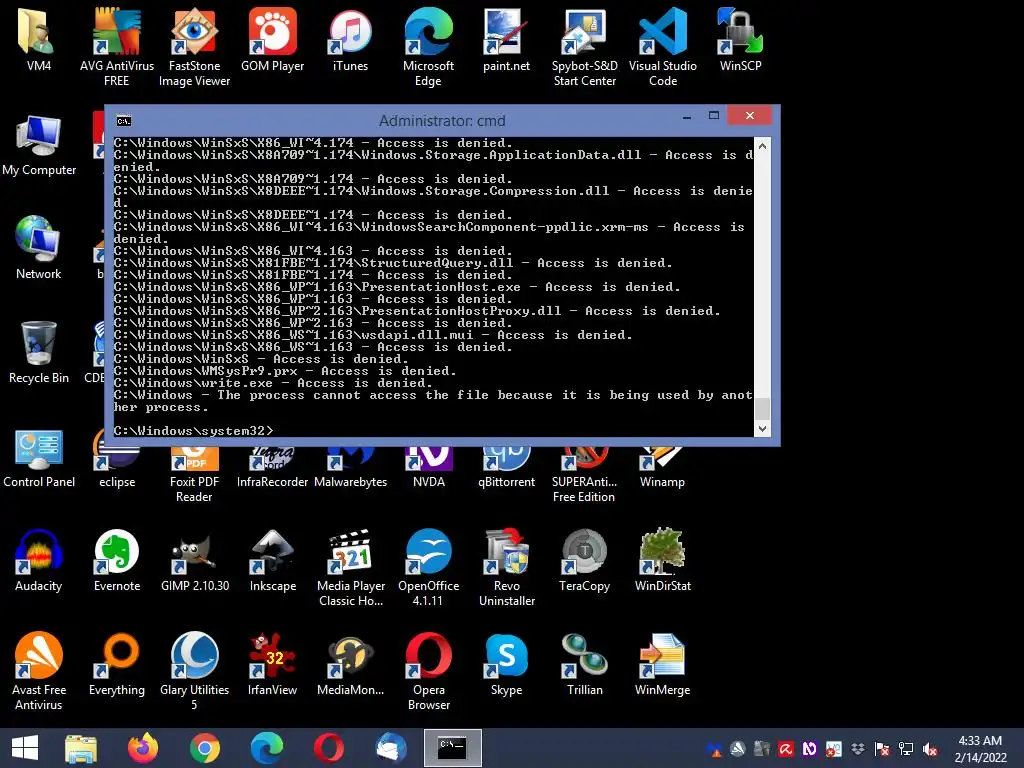Select the Network desktop icon
Image resolution: width=1024 pixels, height=768 pixels.
(39, 248)
